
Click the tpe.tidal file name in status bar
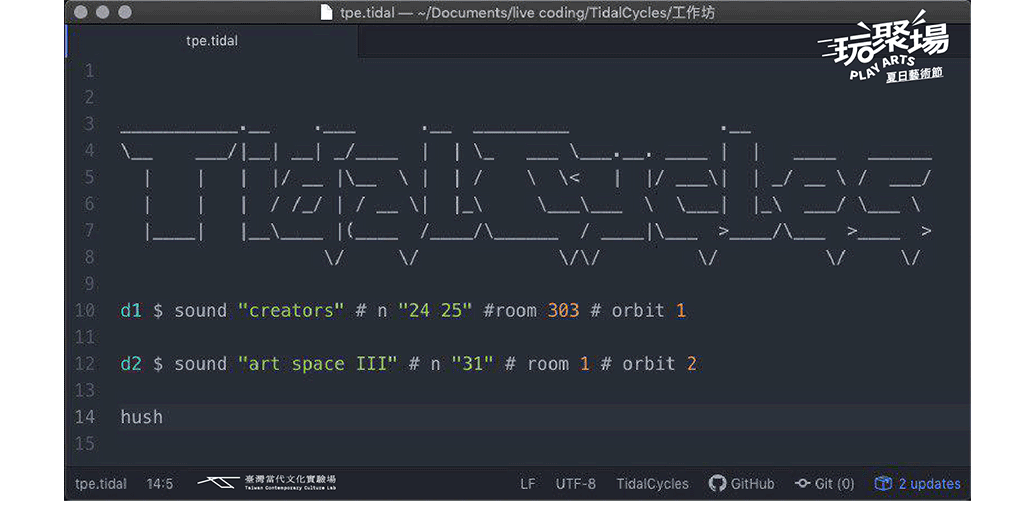pyautogui.click(x=101, y=484)
